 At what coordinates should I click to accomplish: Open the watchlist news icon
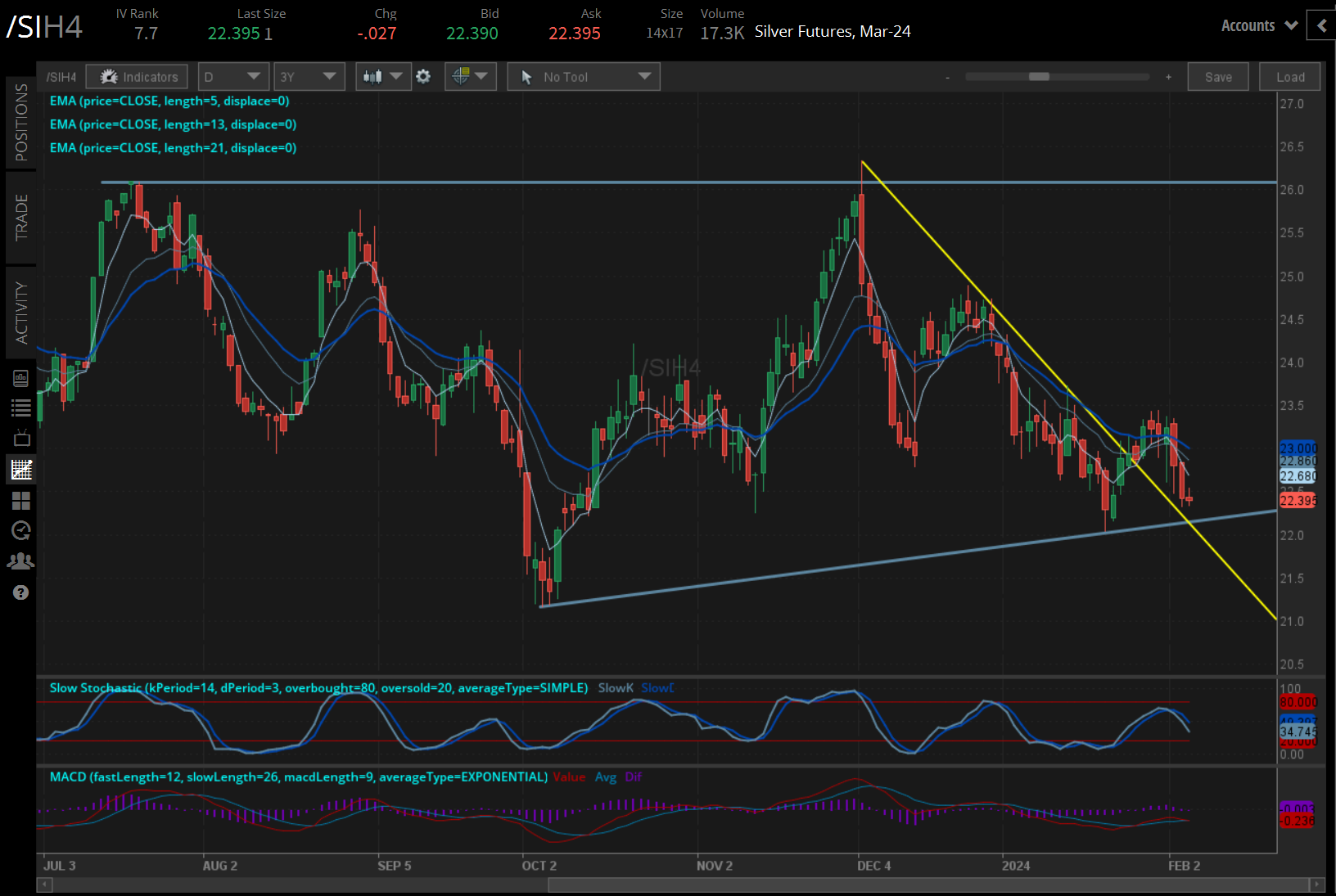click(20, 377)
